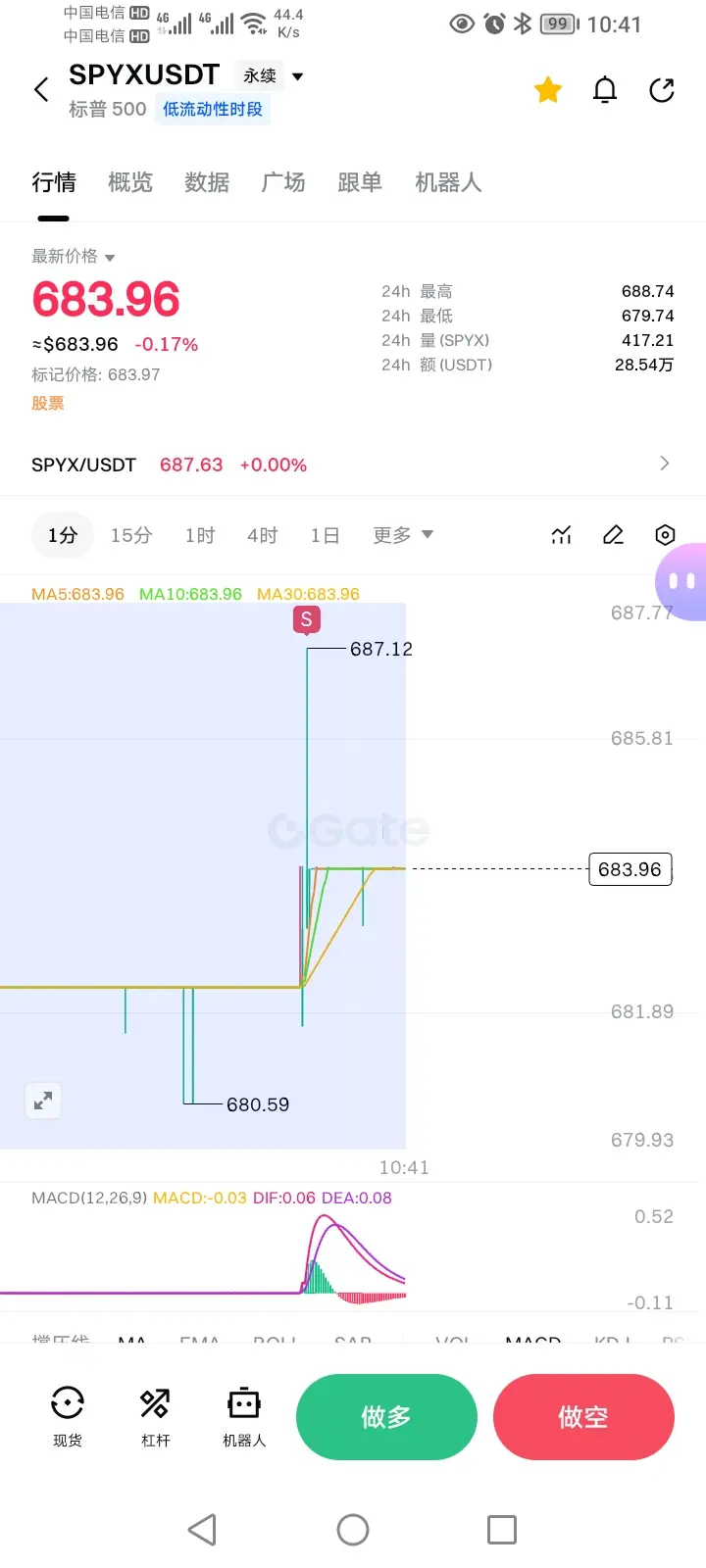Expand the 最新价格 price type dropdown
The width and height of the screenshot is (706, 1568).
click(74, 257)
